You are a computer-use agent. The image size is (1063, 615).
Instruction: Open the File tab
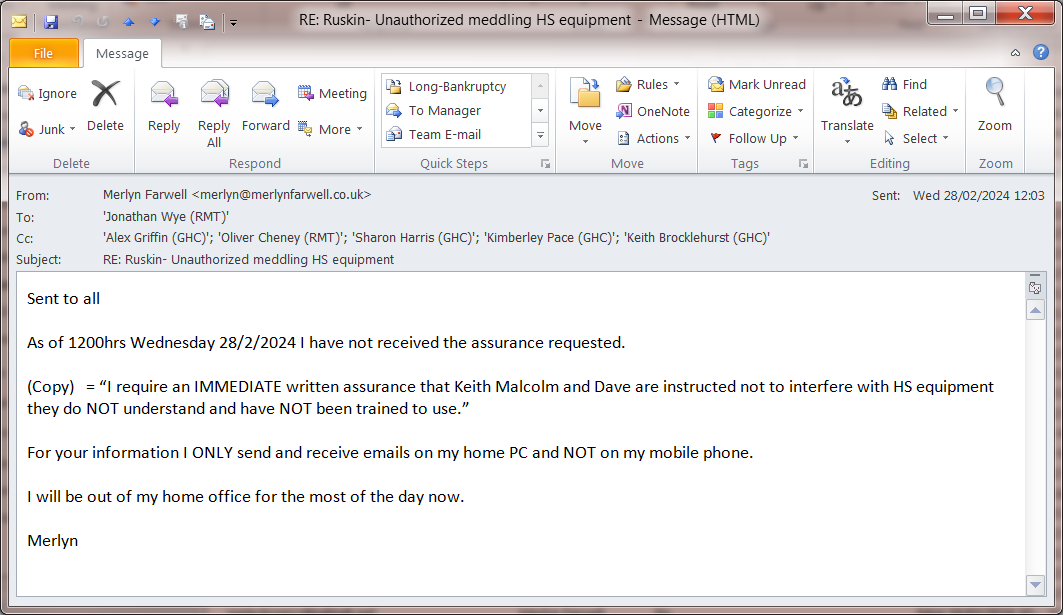pyautogui.click(x=44, y=53)
